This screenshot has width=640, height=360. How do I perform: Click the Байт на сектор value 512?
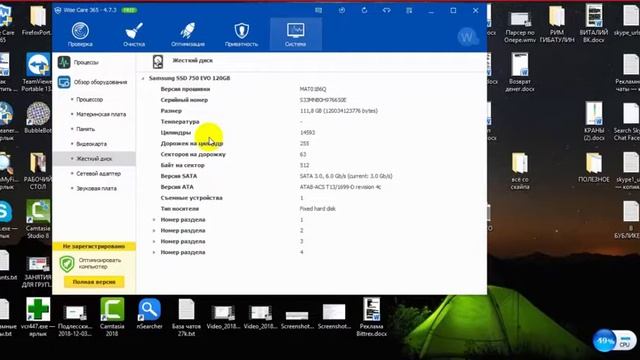pos(304,165)
